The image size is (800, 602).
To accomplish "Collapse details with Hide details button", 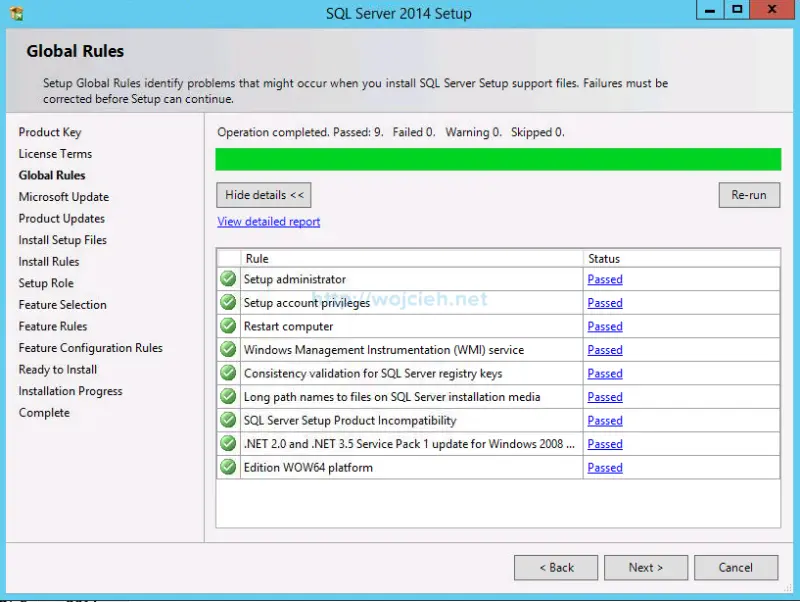I will (x=263, y=194).
